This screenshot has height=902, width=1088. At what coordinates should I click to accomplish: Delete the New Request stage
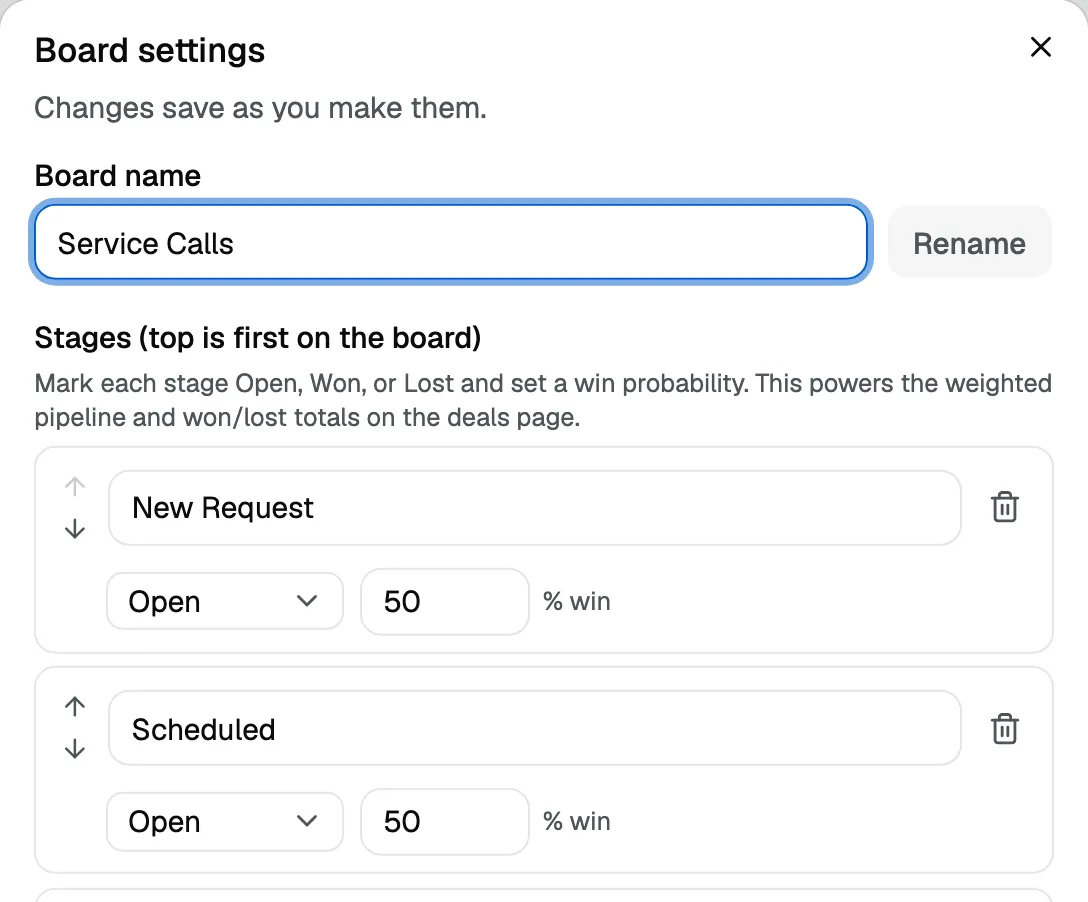click(x=1004, y=507)
